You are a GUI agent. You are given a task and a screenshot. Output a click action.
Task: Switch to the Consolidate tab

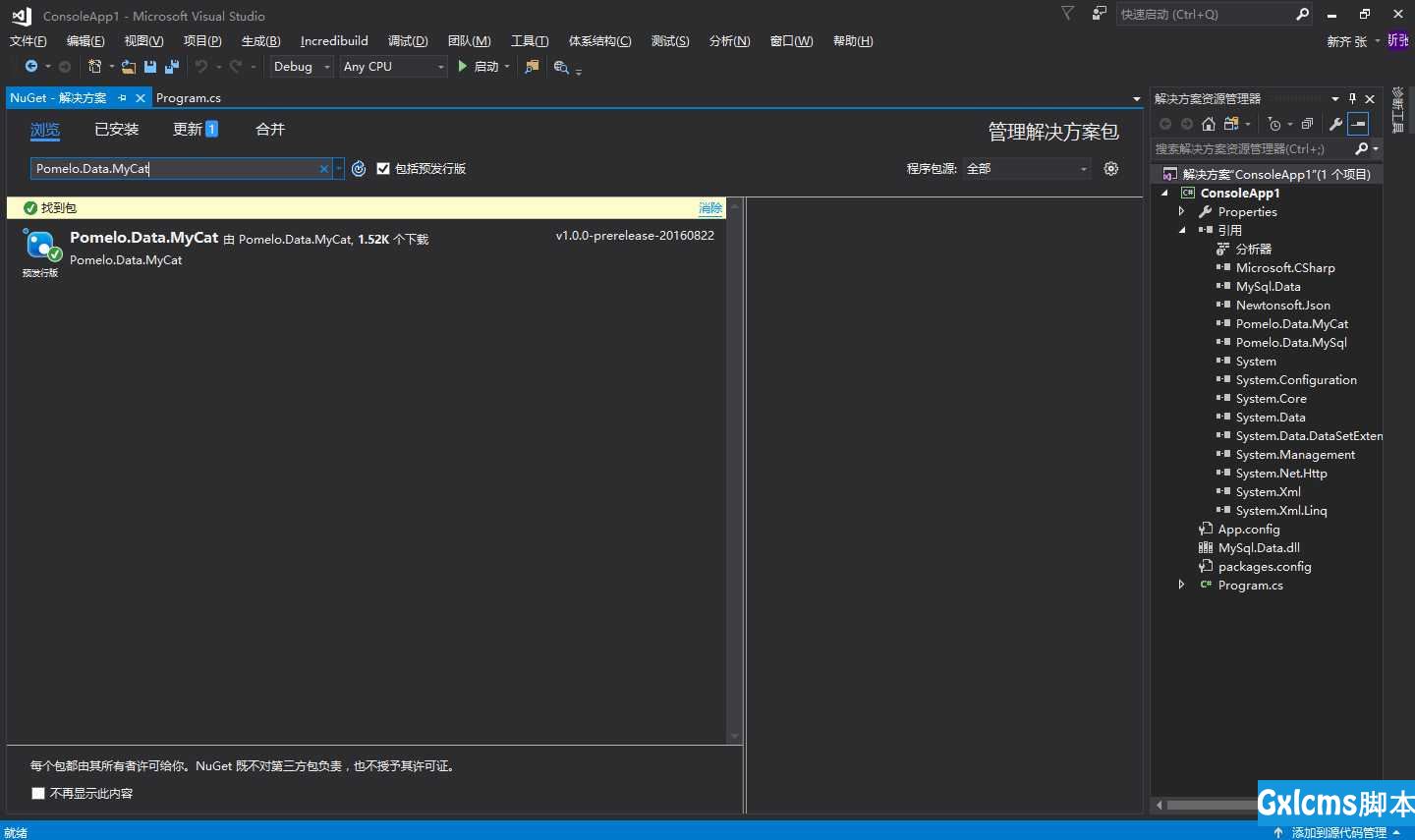tap(270, 130)
